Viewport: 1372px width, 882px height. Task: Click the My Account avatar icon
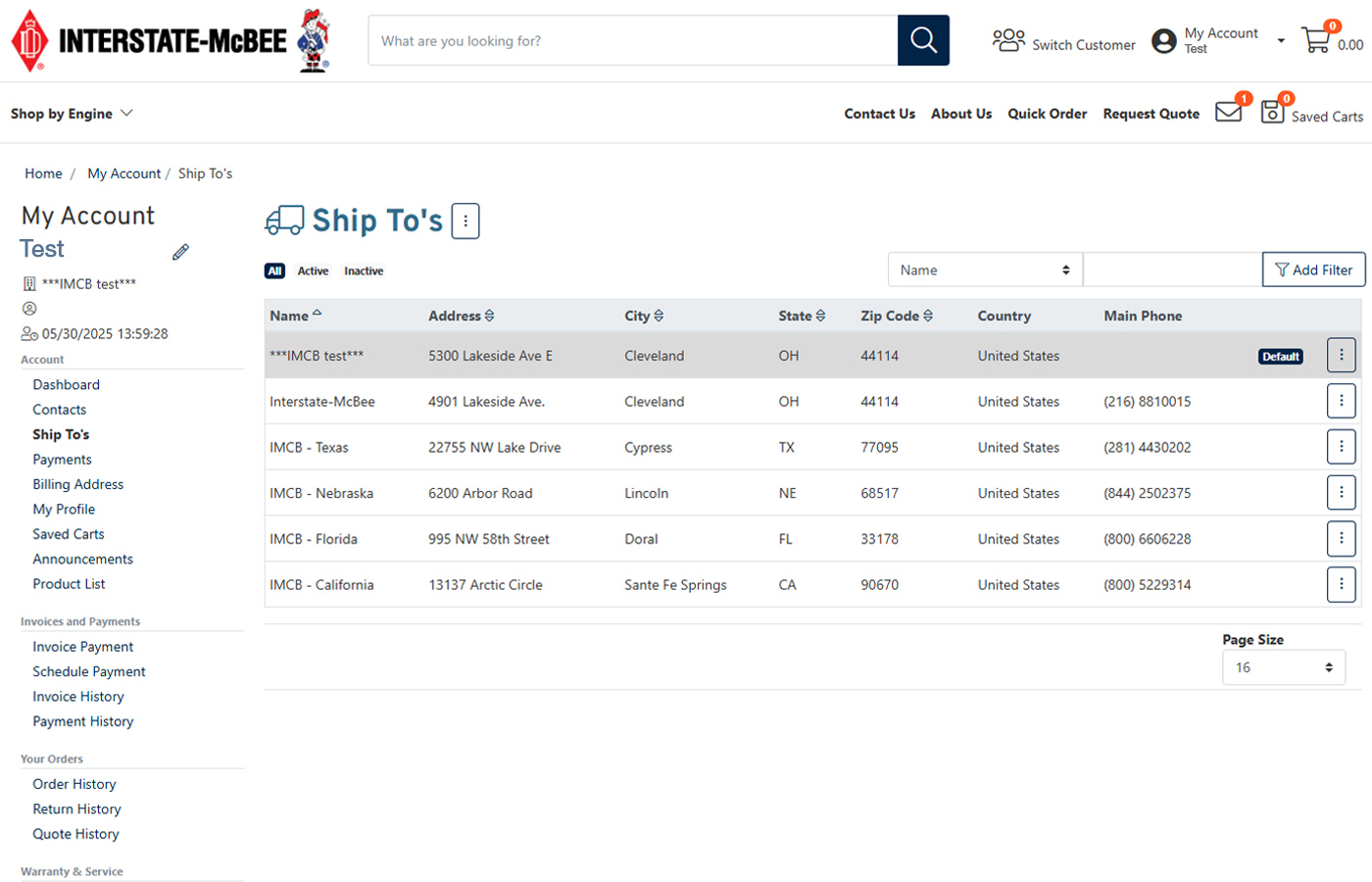click(1163, 40)
